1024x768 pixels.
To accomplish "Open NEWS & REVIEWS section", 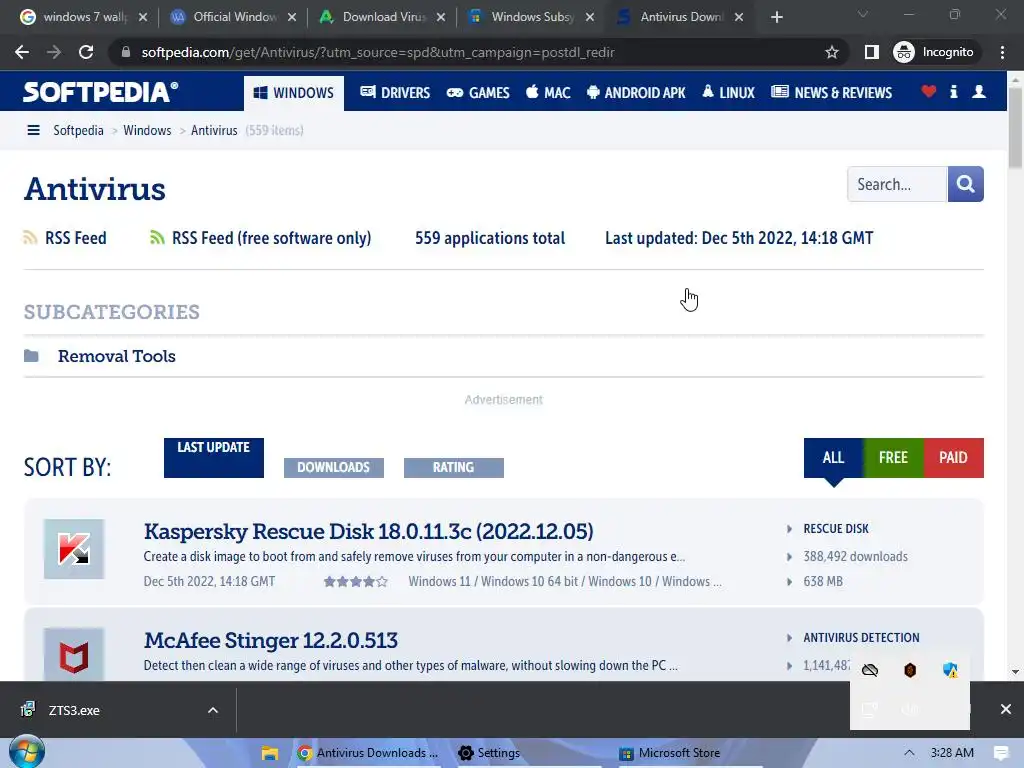I will [831, 93].
